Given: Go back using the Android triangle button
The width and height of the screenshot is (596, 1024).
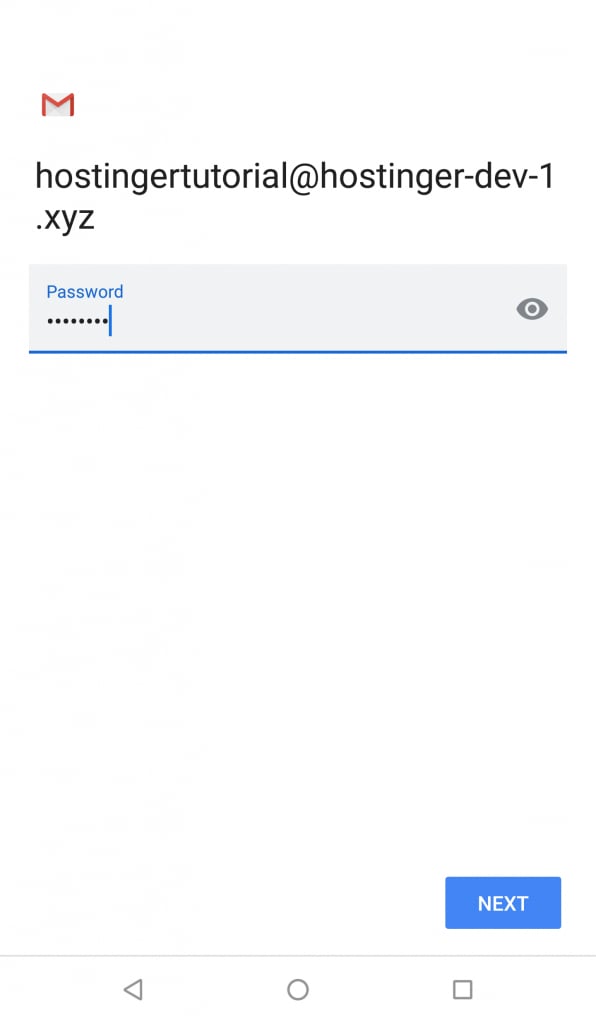Looking at the screenshot, I should pyautogui.click(x=133, y=989).
